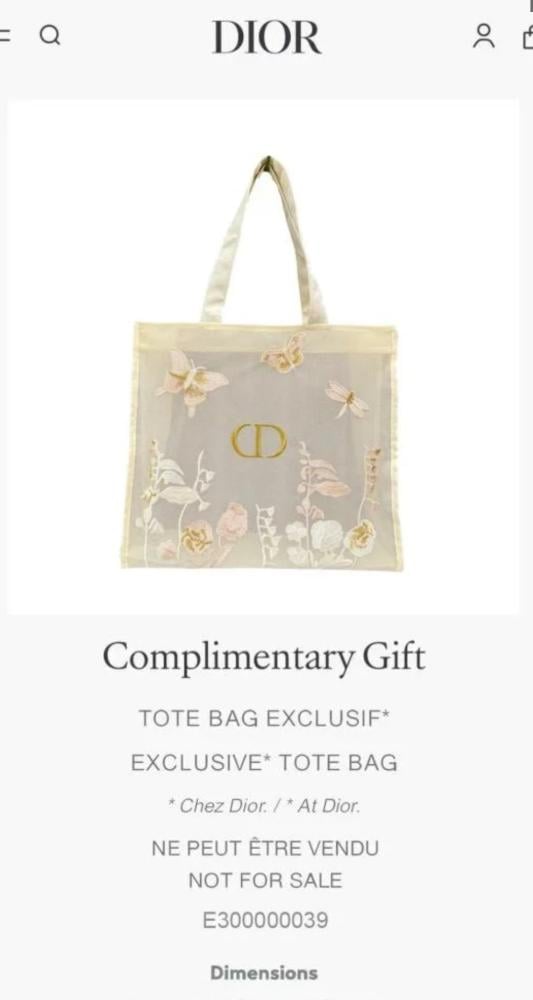Screen dimensions: 533x1000
Task: Click the dragonfly embroidery on bag
Action: [347, 399]
